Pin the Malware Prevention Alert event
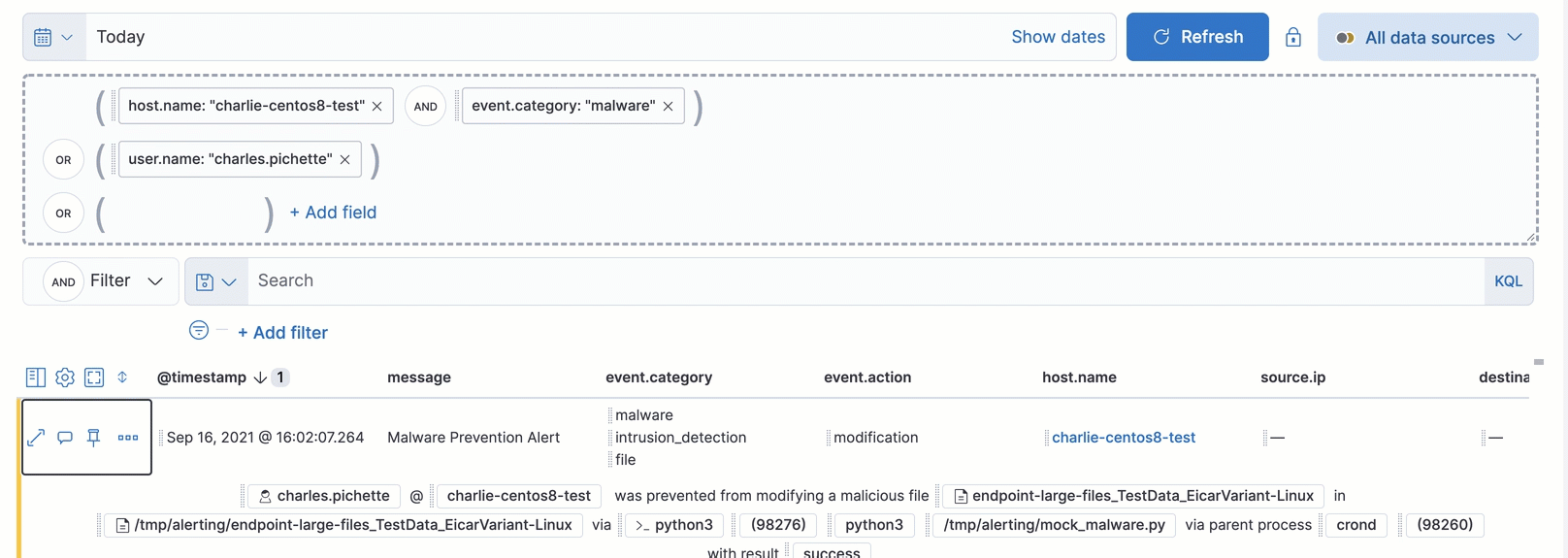Image resolution: width=1568 pixels, height=558 pixels. 94,438
